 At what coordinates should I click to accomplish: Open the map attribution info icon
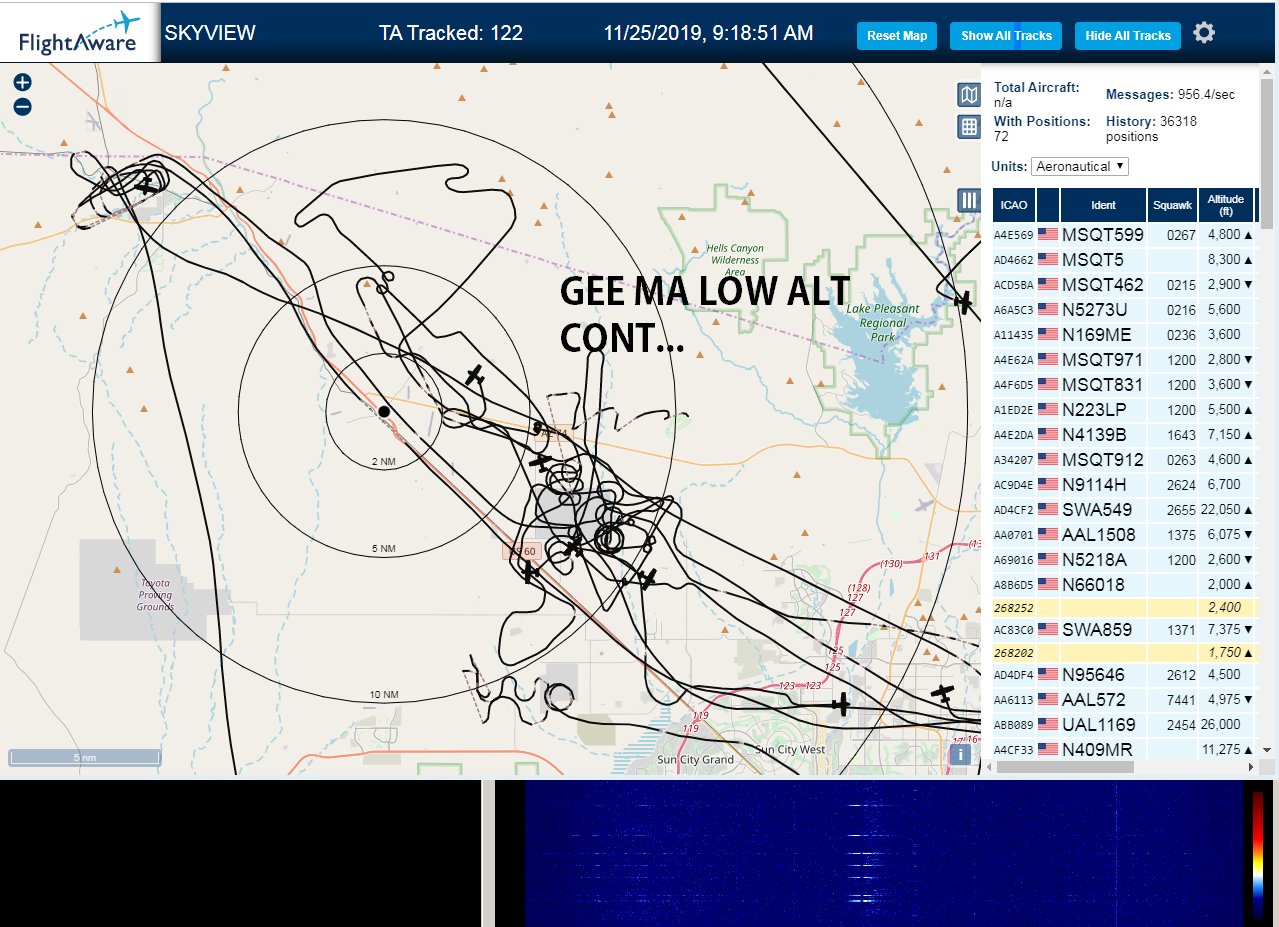960,754
